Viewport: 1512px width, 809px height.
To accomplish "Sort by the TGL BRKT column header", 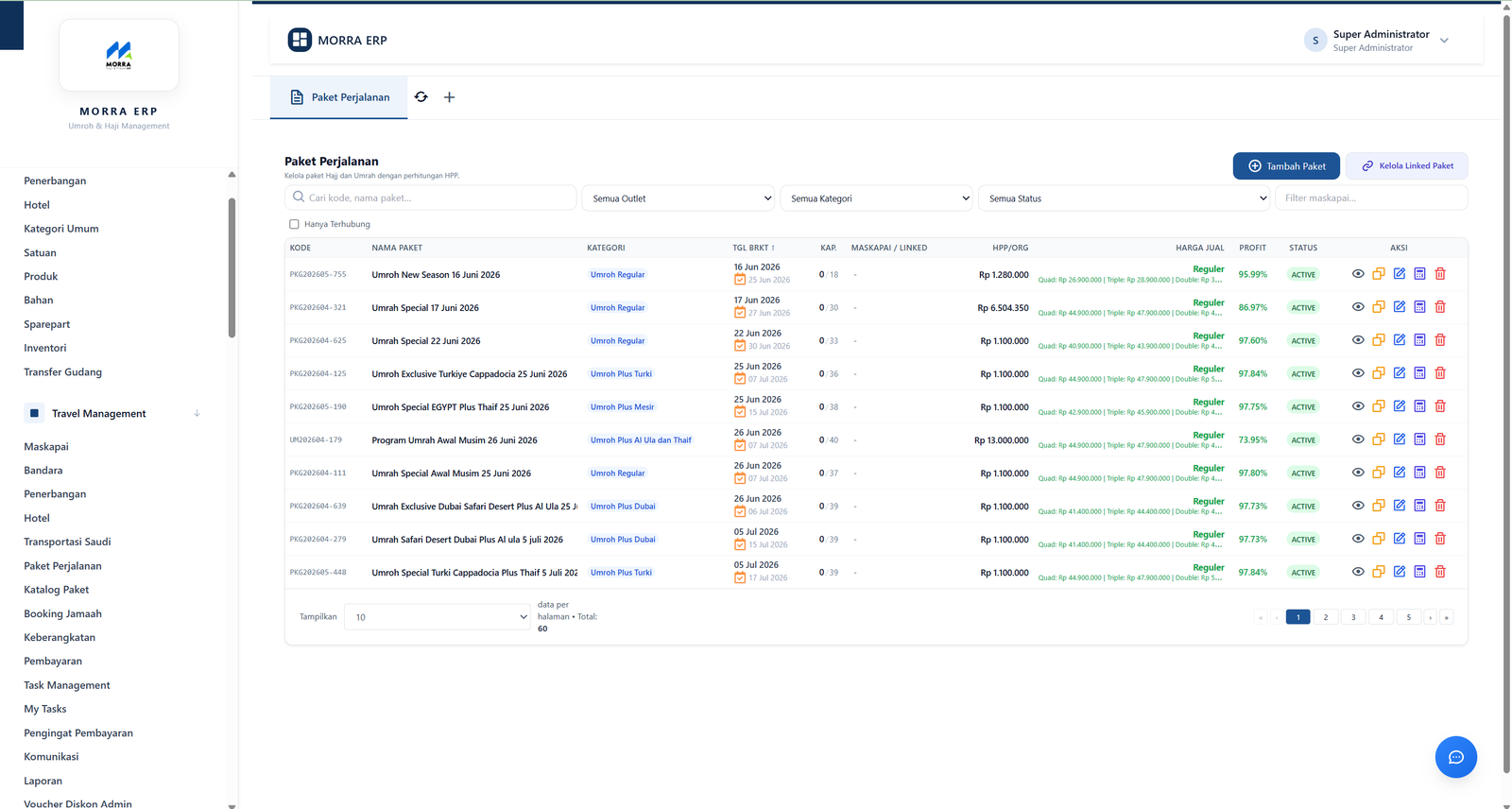I will click(753, 248).
